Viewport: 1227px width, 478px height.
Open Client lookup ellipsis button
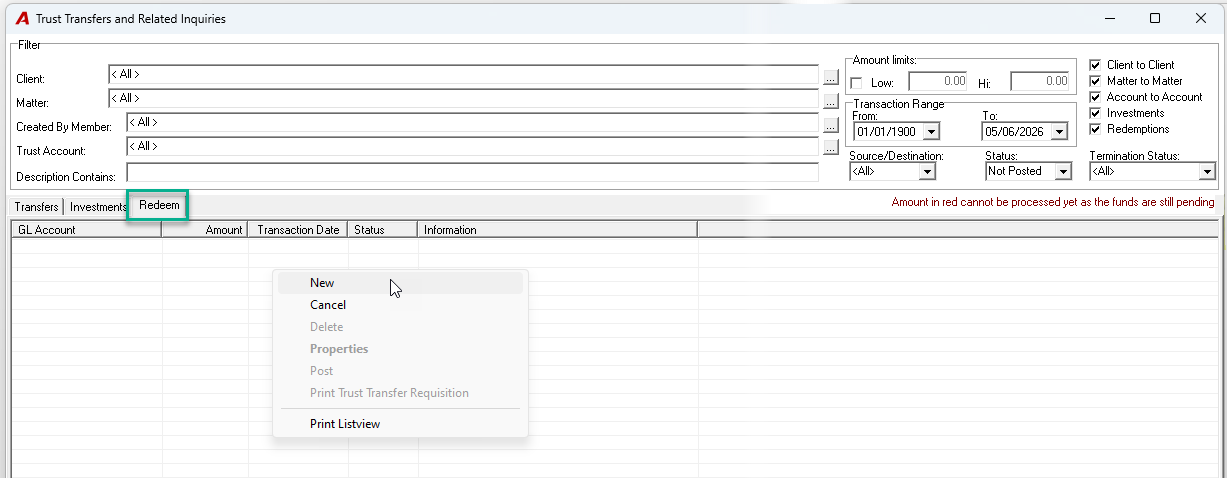tap(830, 76)
